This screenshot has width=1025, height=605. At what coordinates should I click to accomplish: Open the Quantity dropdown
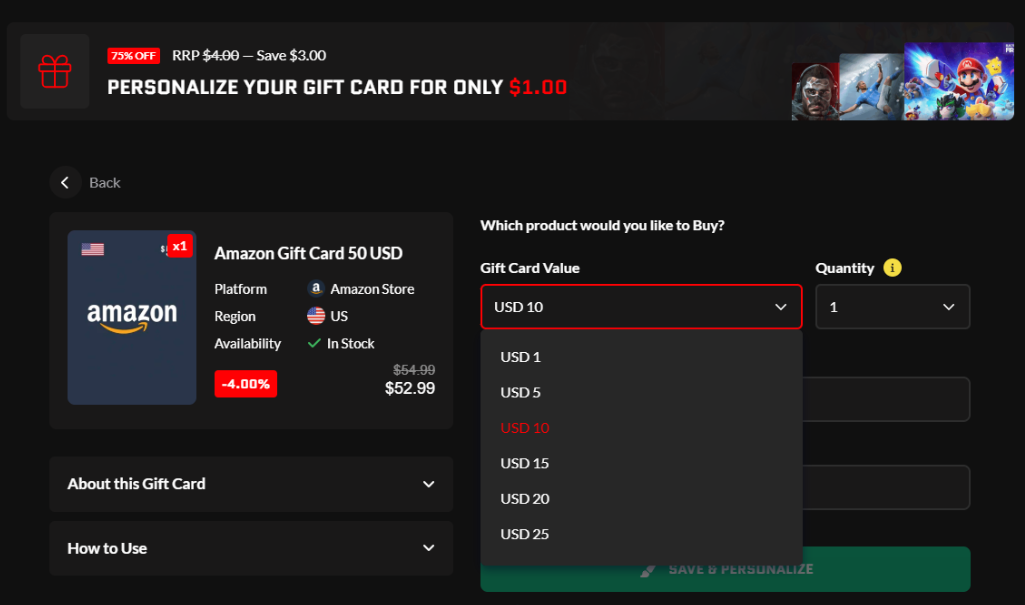892,306
